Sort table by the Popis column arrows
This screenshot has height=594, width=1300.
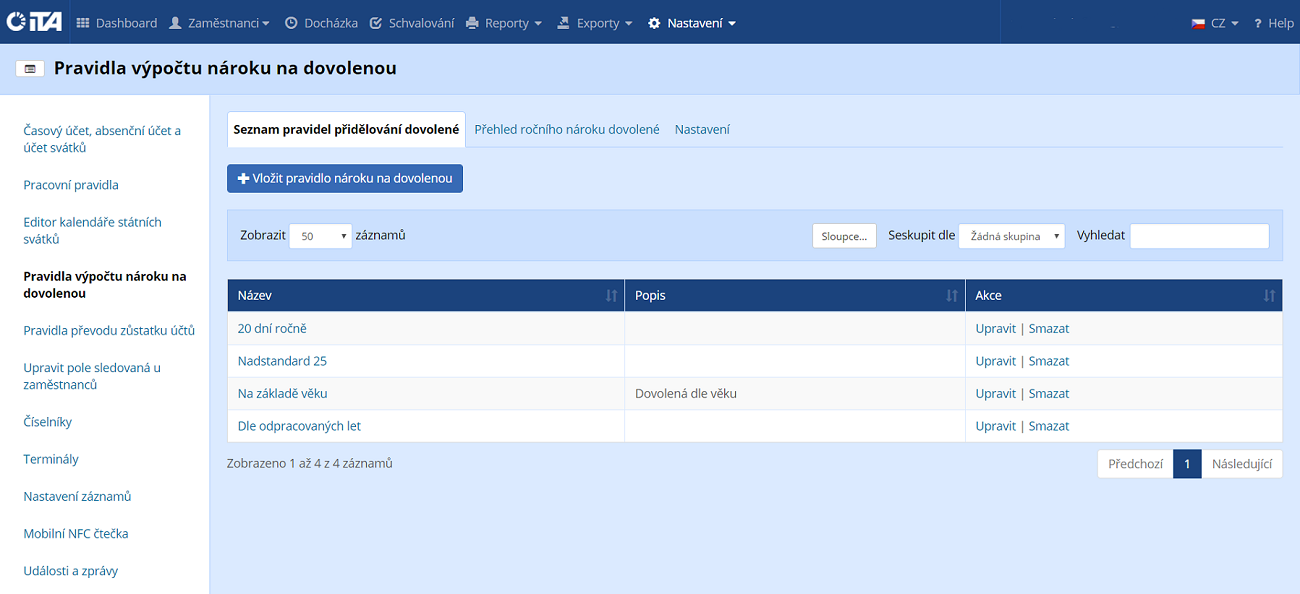tap(952, 296)
